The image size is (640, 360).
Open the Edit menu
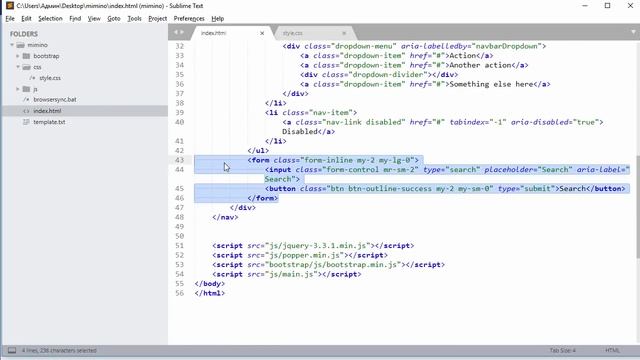tap(26, 18)
